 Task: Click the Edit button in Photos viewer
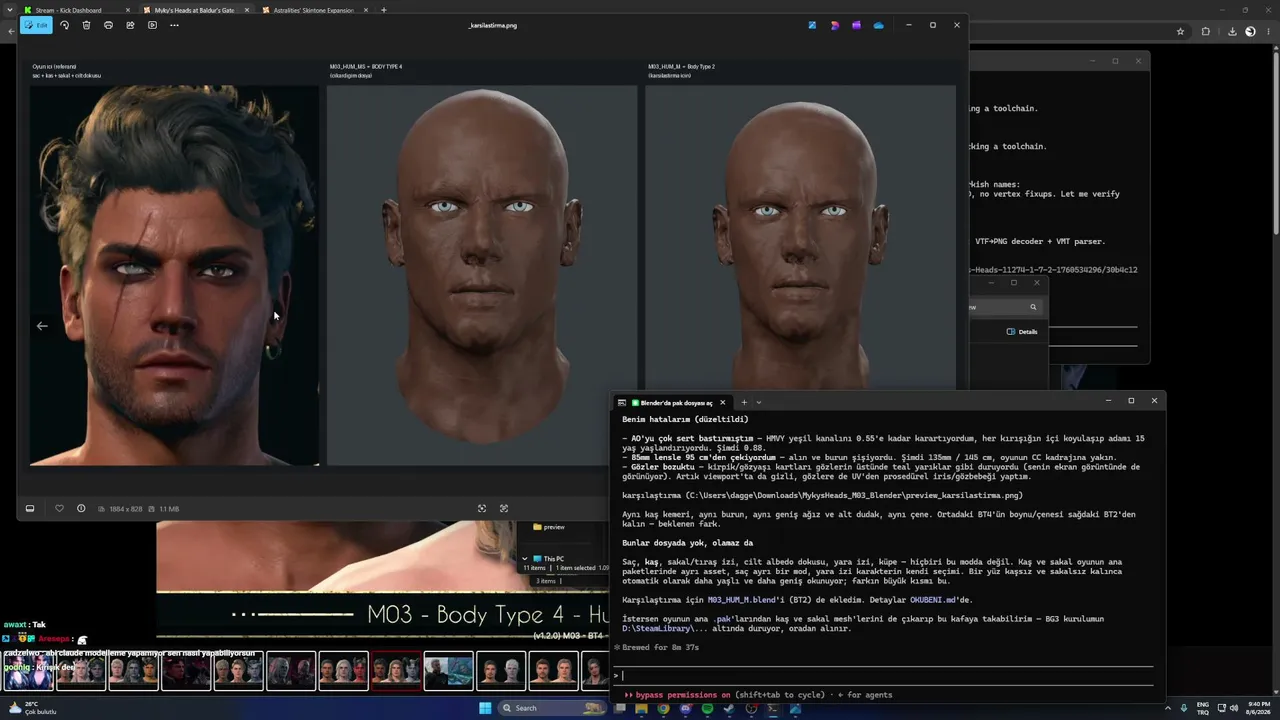pos(36,25)
